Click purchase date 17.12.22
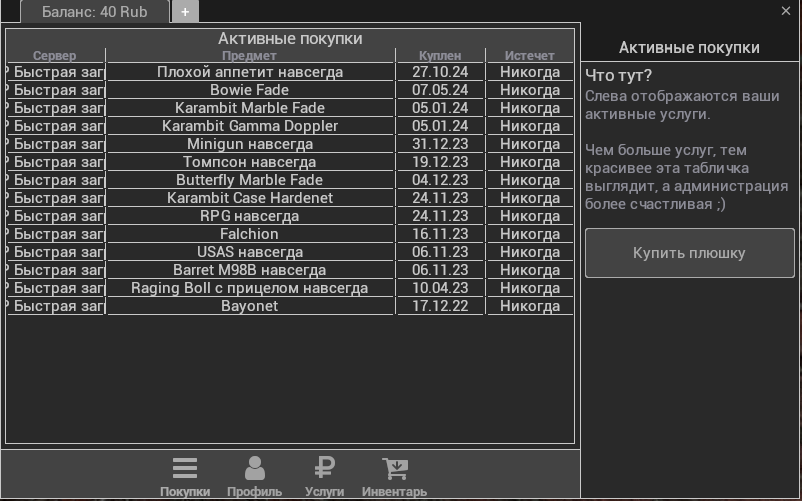The image size is (802, 501). 440,306
